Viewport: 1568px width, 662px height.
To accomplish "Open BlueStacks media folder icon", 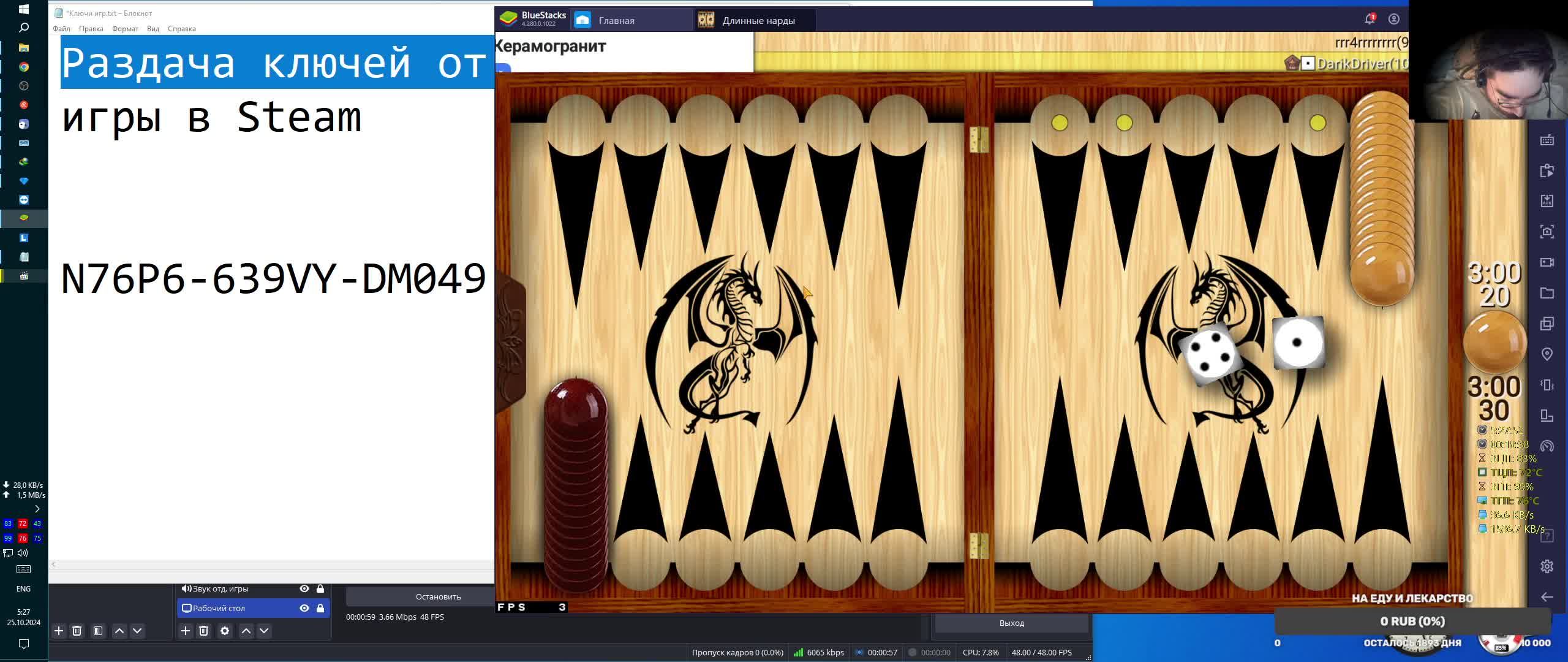I will point(1547,293).
